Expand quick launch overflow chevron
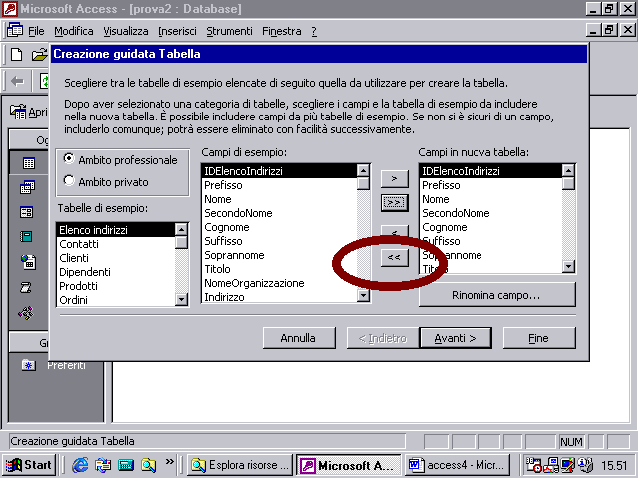638x478 pixels. (170, 461)
